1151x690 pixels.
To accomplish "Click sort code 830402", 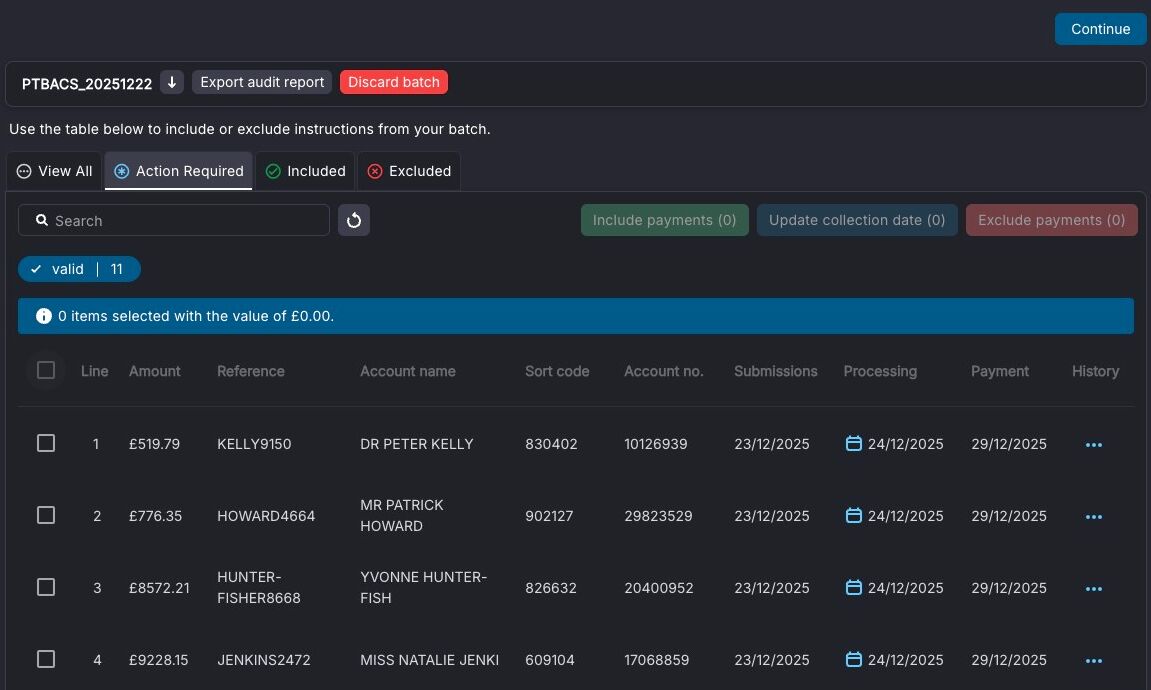I will pos(551,444).
